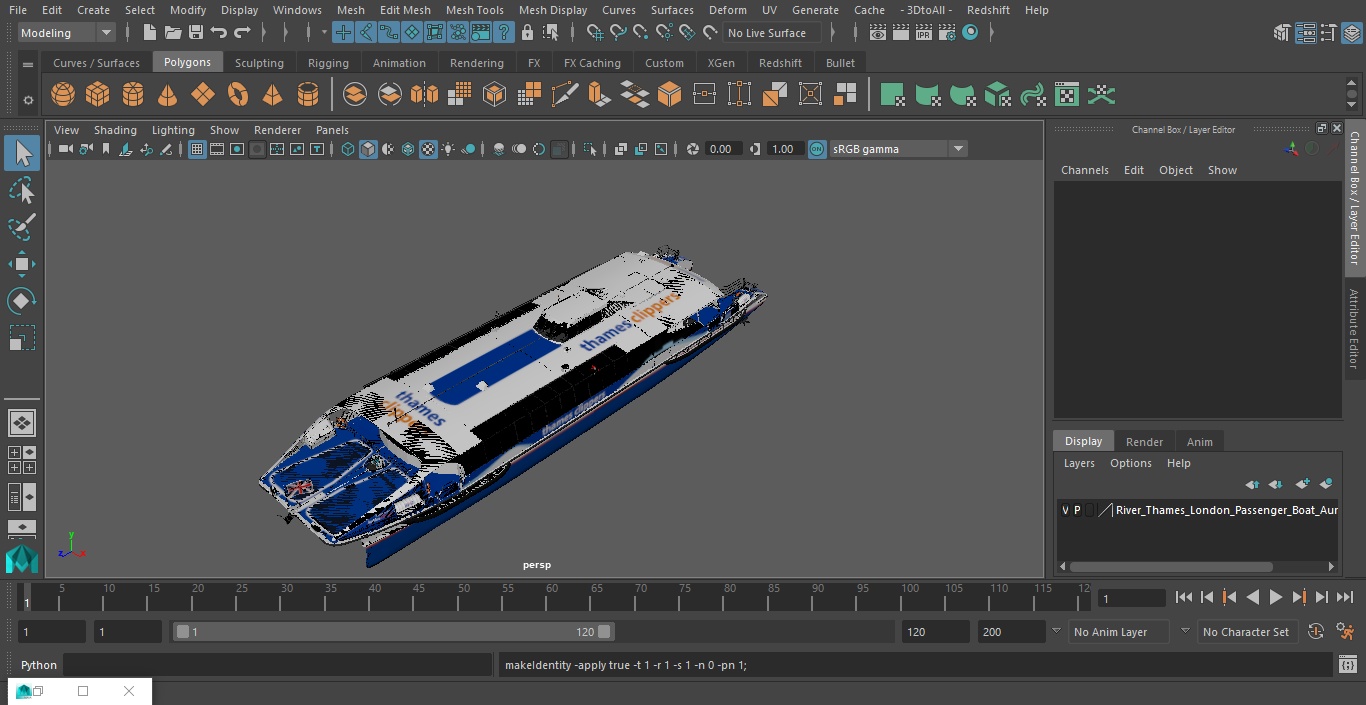Toggle the viewport grid display
This screenshot has width=1366, height=705.
[197, 149]
